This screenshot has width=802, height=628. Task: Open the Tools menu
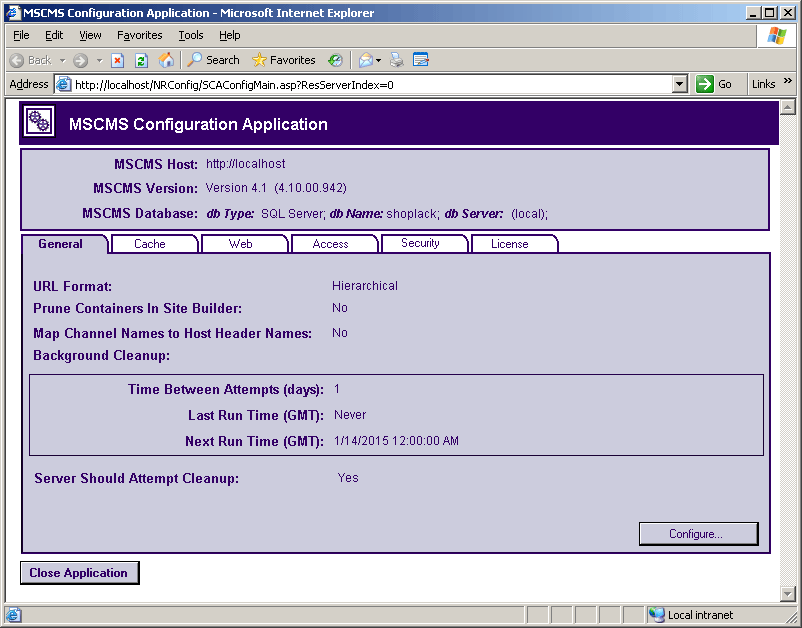pyautogui.click(x=191, y=35)
